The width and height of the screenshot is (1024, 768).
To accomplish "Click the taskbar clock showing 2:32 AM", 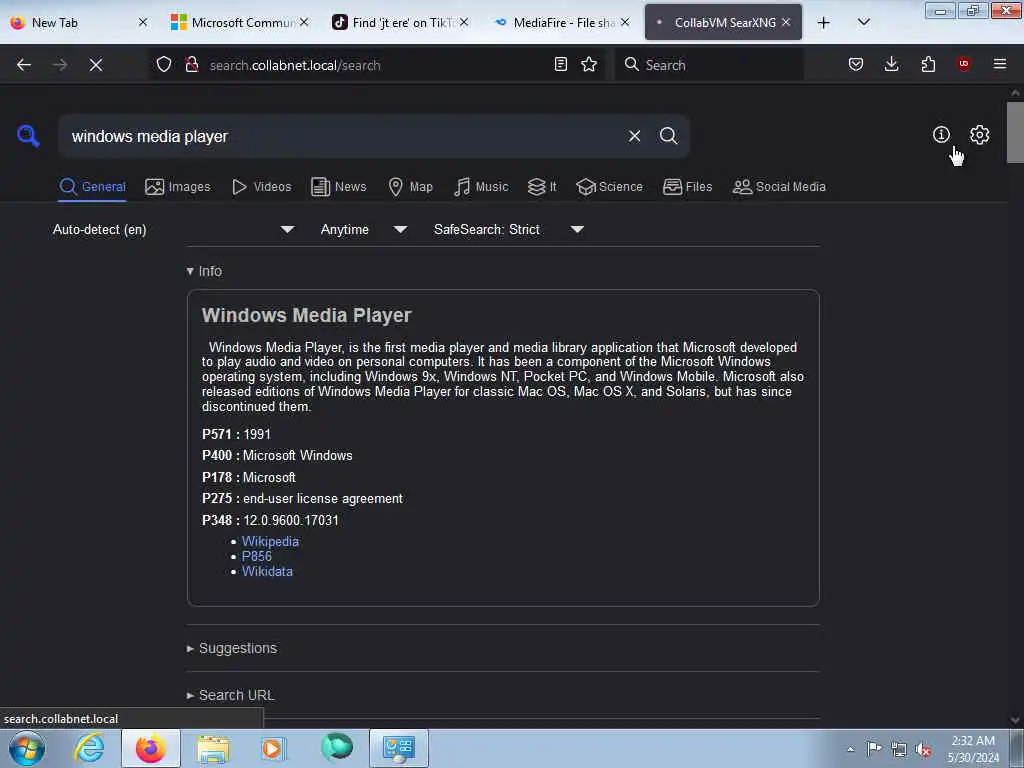I will (973, 749).
